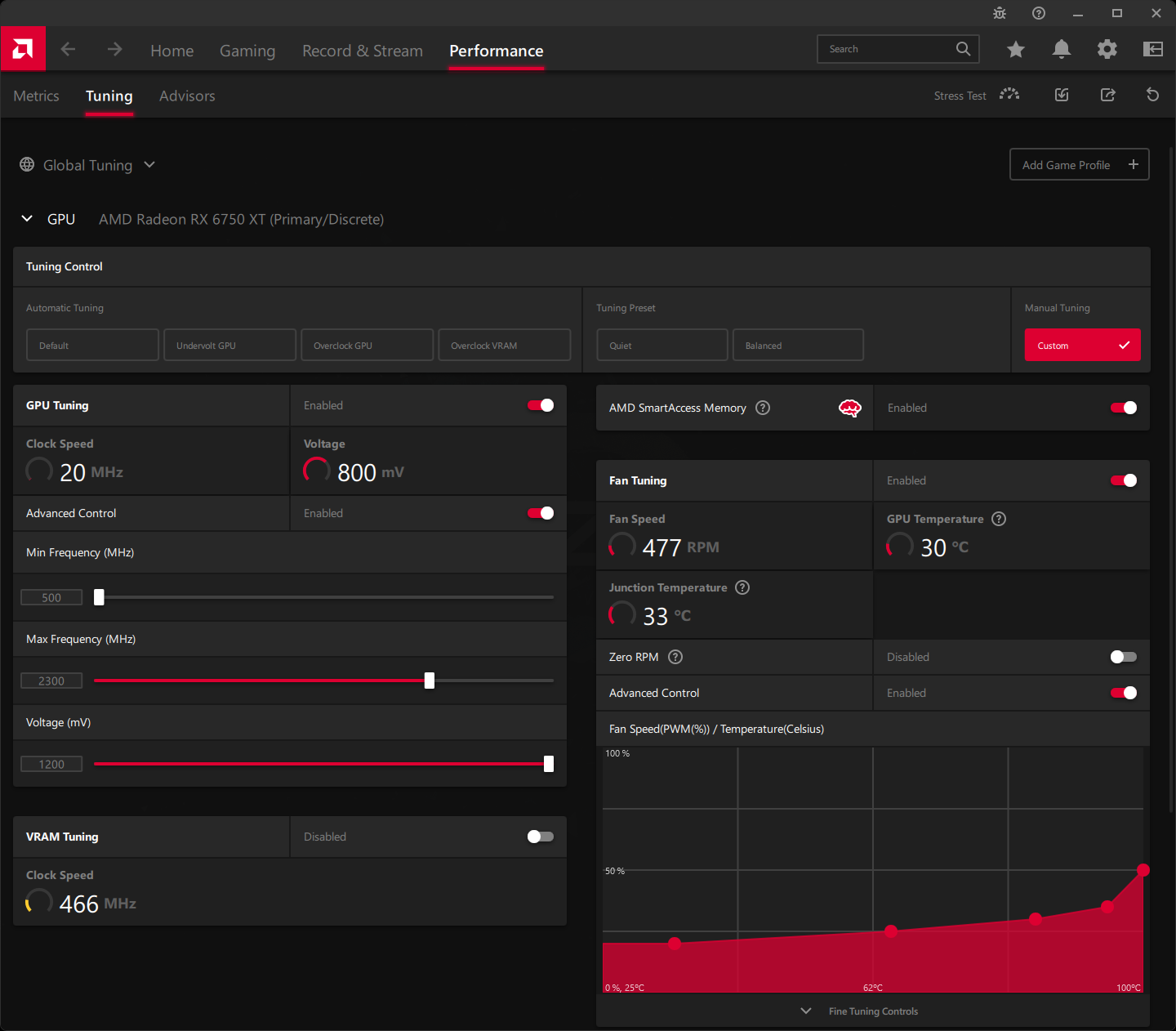This screenshot has width=1176, height=1031.
Task: Toggle GPU Tuning switch
Action: coord(541,405)
